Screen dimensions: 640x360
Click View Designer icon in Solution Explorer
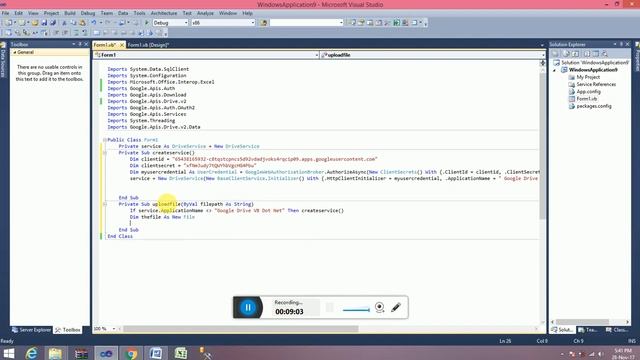coord(596,53)
